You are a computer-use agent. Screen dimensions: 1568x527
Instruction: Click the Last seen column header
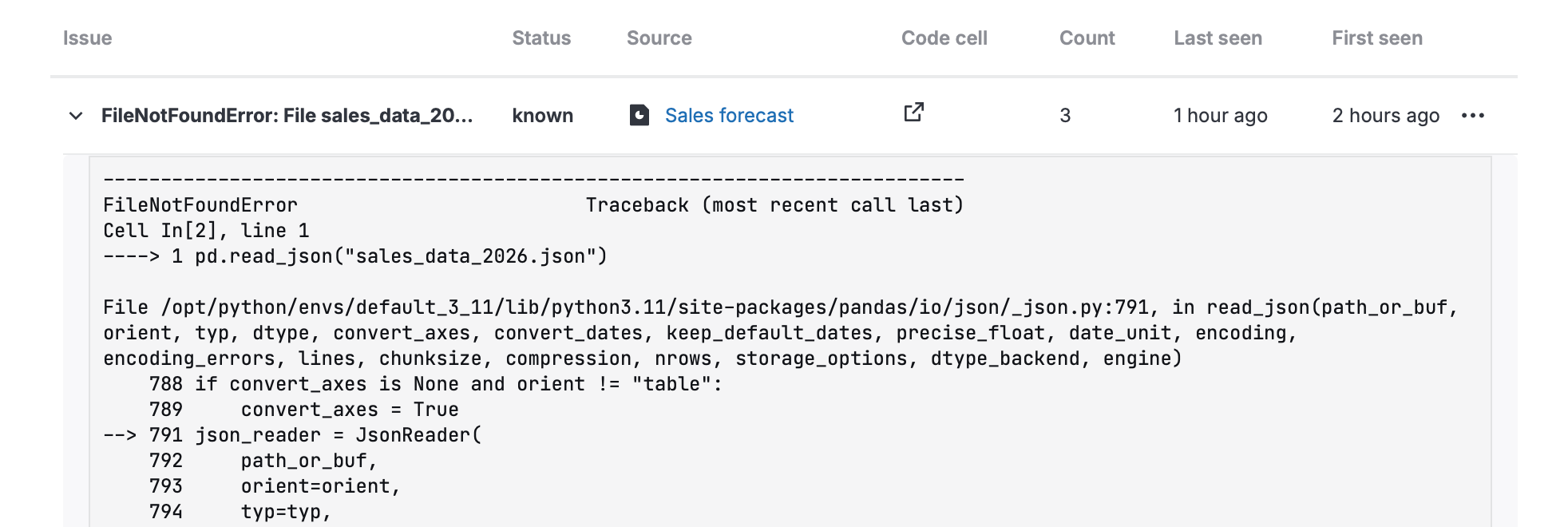click(x=1217, y=38)
